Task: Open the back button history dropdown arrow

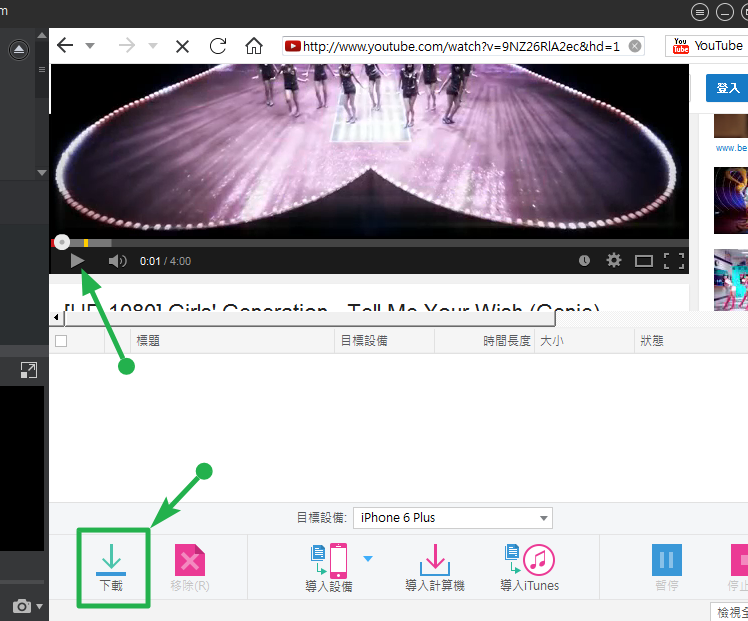Action: point(90,46)
